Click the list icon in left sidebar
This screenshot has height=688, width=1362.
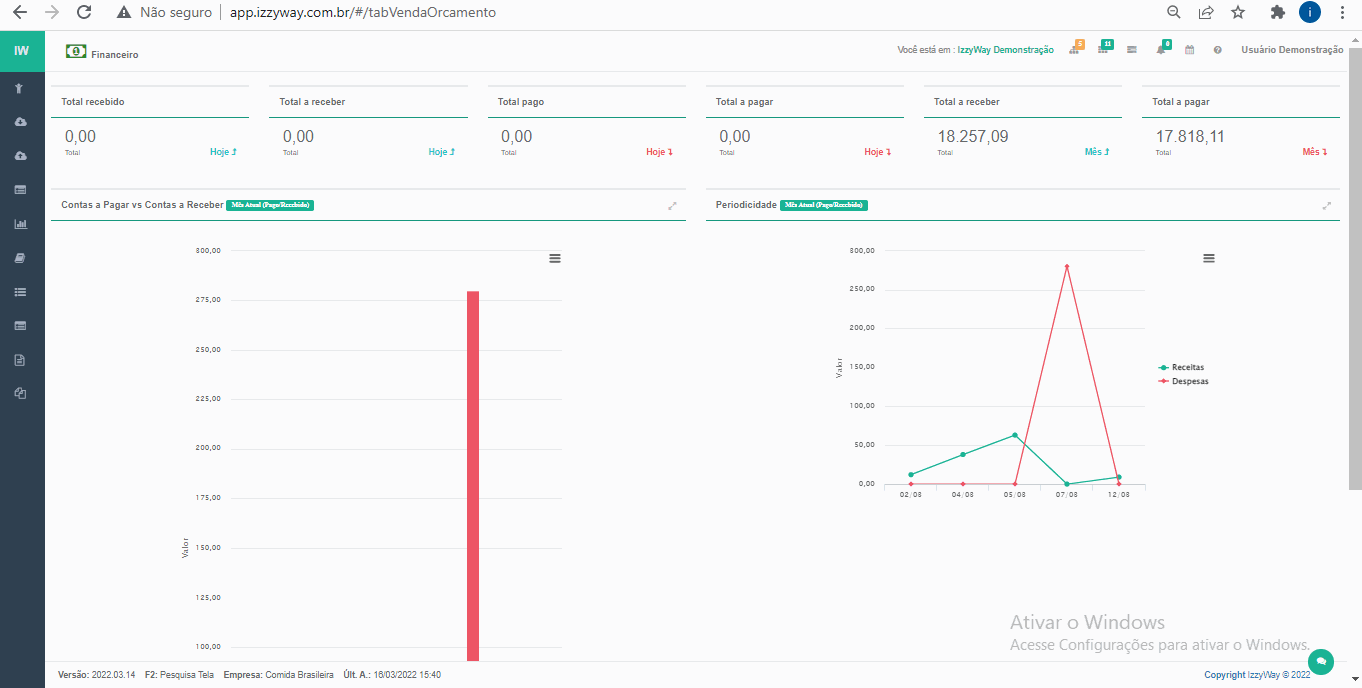20,292
